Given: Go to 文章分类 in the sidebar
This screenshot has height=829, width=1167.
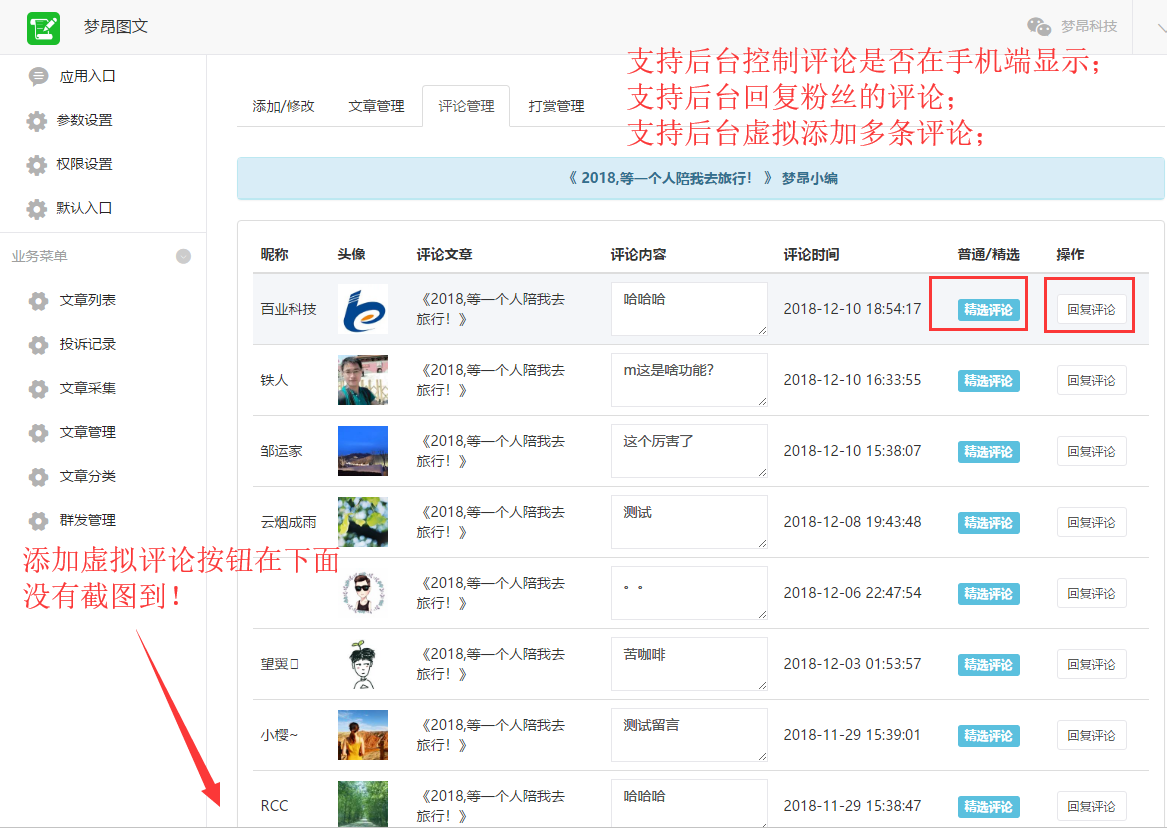Looking at the screenshot, I should tap(87, 476).
